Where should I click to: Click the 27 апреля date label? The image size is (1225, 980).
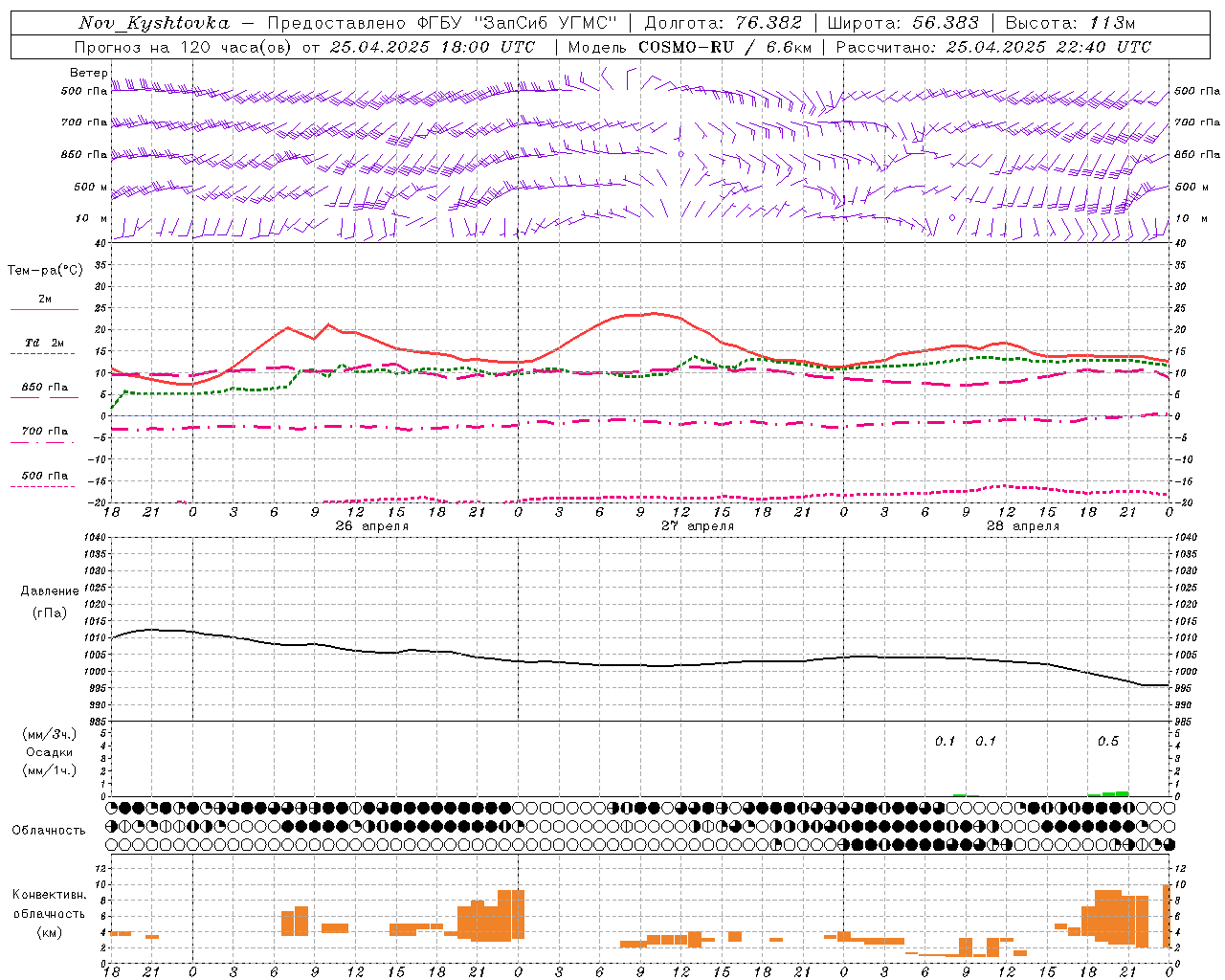(697, 526)
